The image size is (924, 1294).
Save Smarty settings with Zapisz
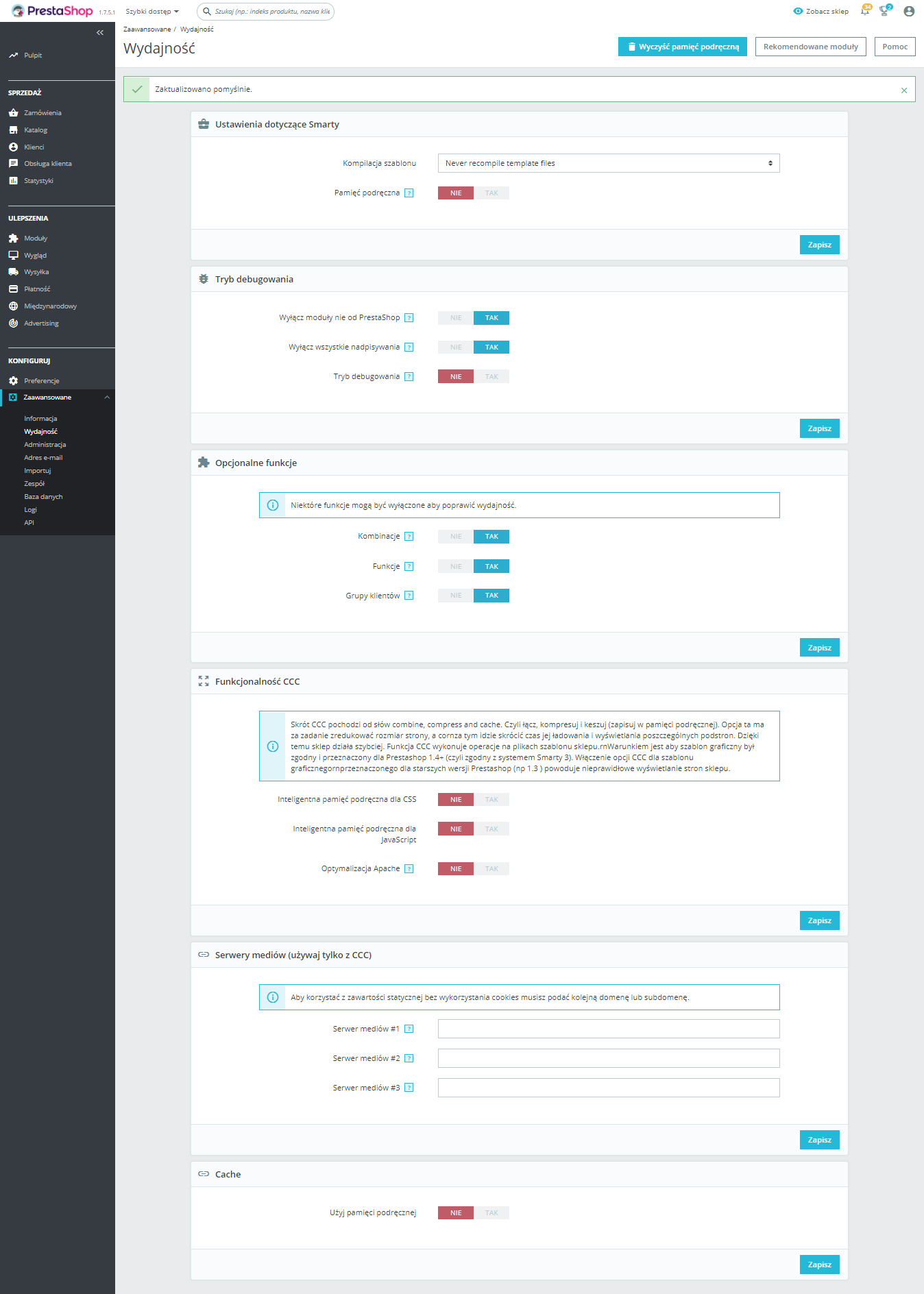tap(820, 245)
